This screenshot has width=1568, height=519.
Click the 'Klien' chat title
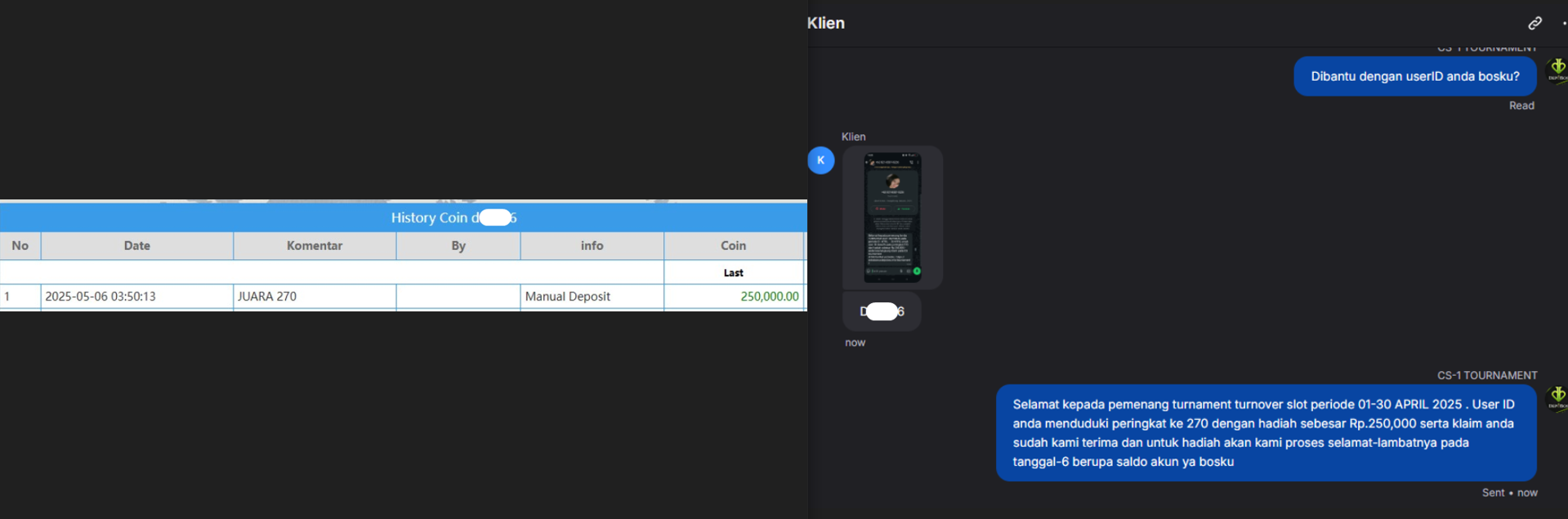click(826, 23)
